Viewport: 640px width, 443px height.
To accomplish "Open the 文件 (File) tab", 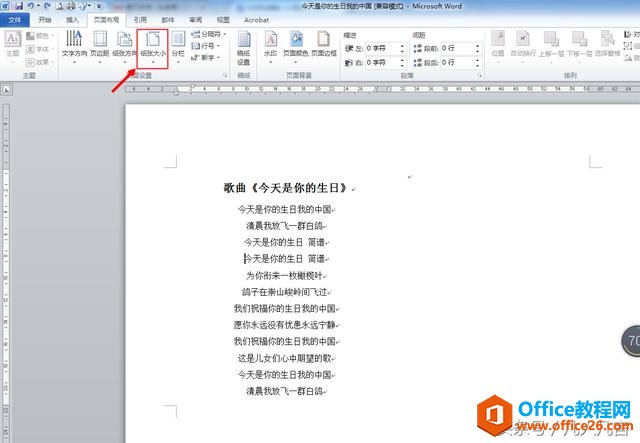I will click(x=14, y=19).
